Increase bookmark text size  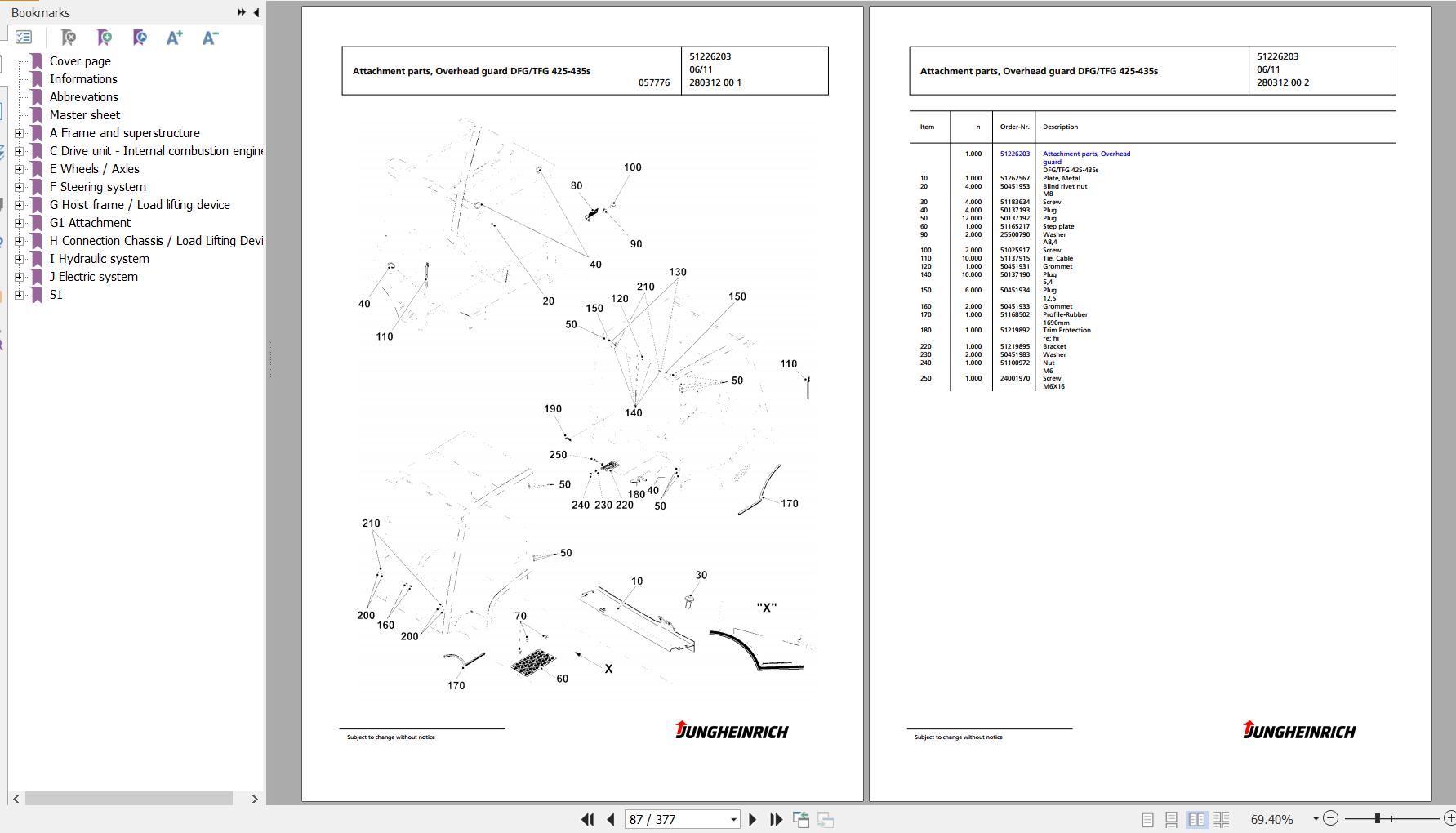(x=174, y=38)
